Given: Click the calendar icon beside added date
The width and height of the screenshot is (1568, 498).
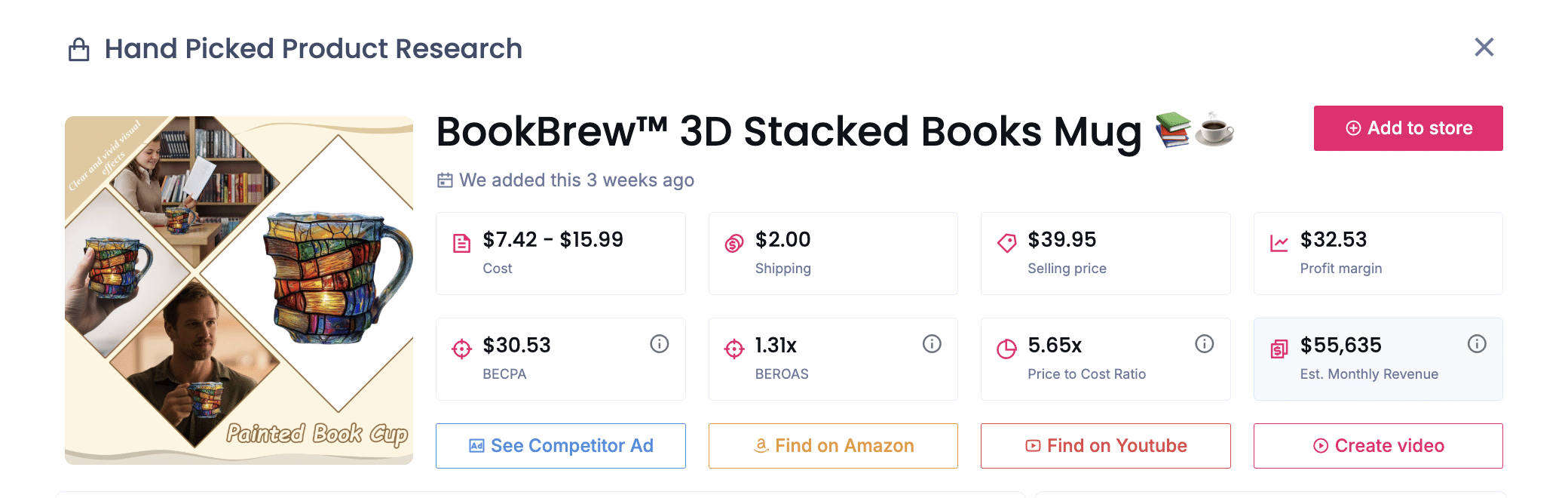Looking at the screenshot, I should (446, 180).
